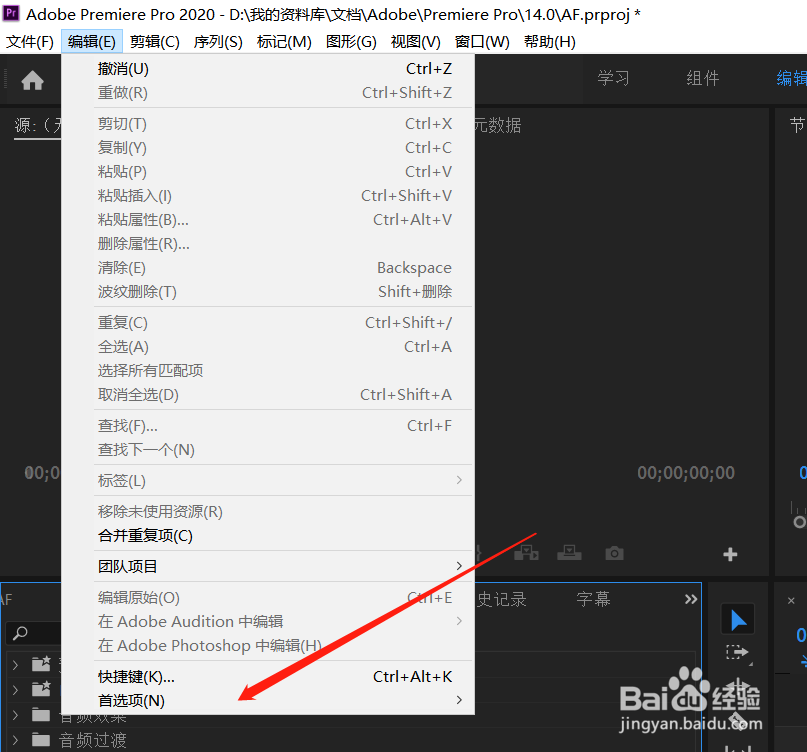Open the 元数据 panel tab
The width and height of the screenshot is (807, 752).
pyautogui.click(x=497, y=125)
